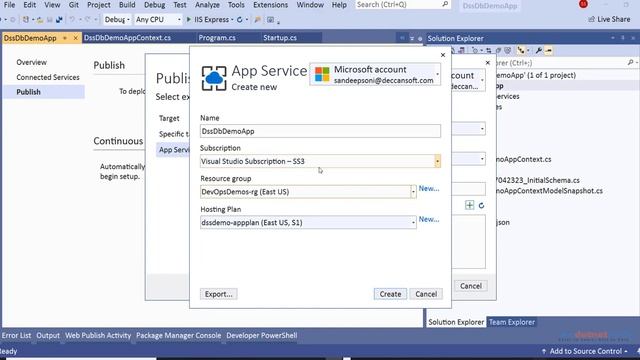640x360 pixels.
Task: Select Connected Services in the sidebar
Action: pyautogui.click(x=48, y=77)
